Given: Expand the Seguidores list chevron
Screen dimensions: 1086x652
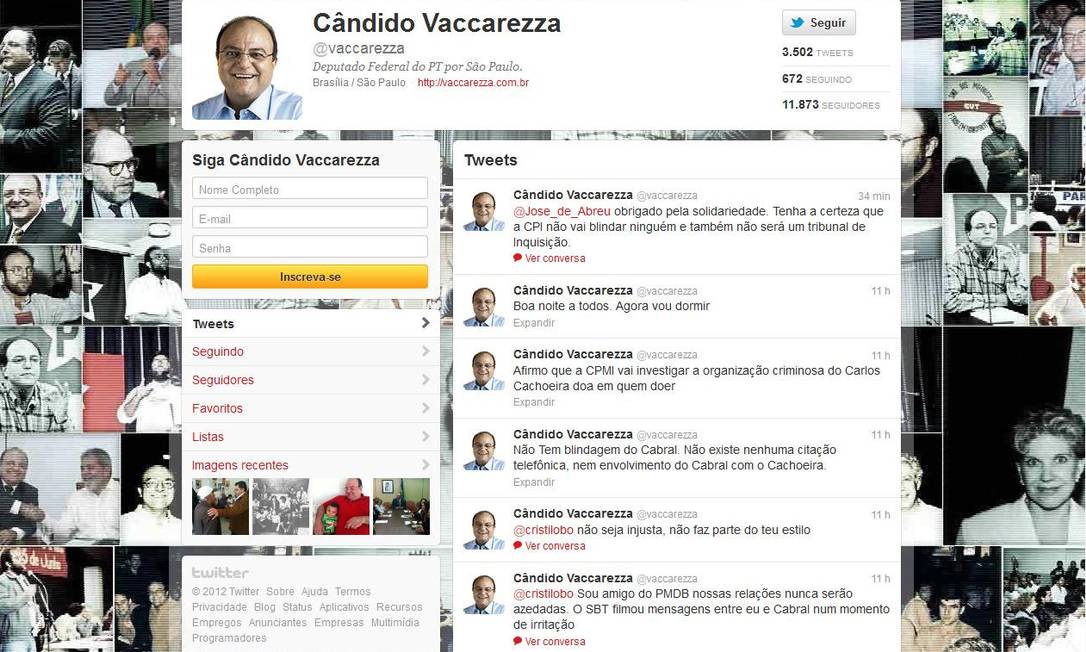Looking at the screenshot, I should point(425,380).
